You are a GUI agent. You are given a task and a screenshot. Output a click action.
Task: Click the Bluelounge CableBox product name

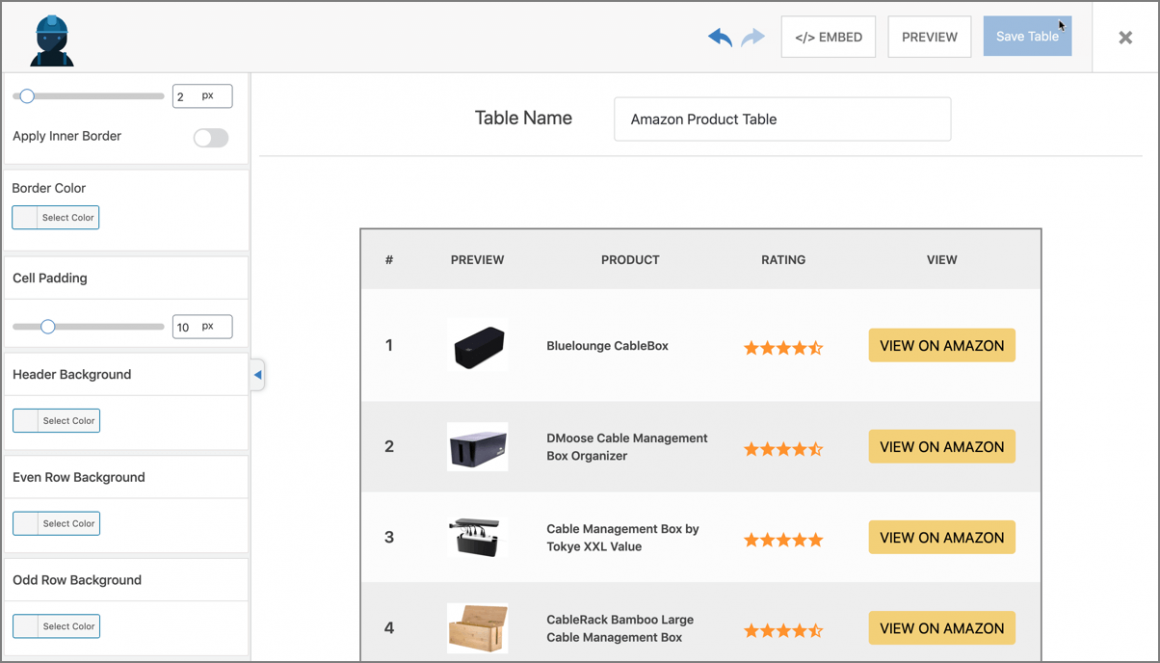pyautogui.click(x=607, y=346)
